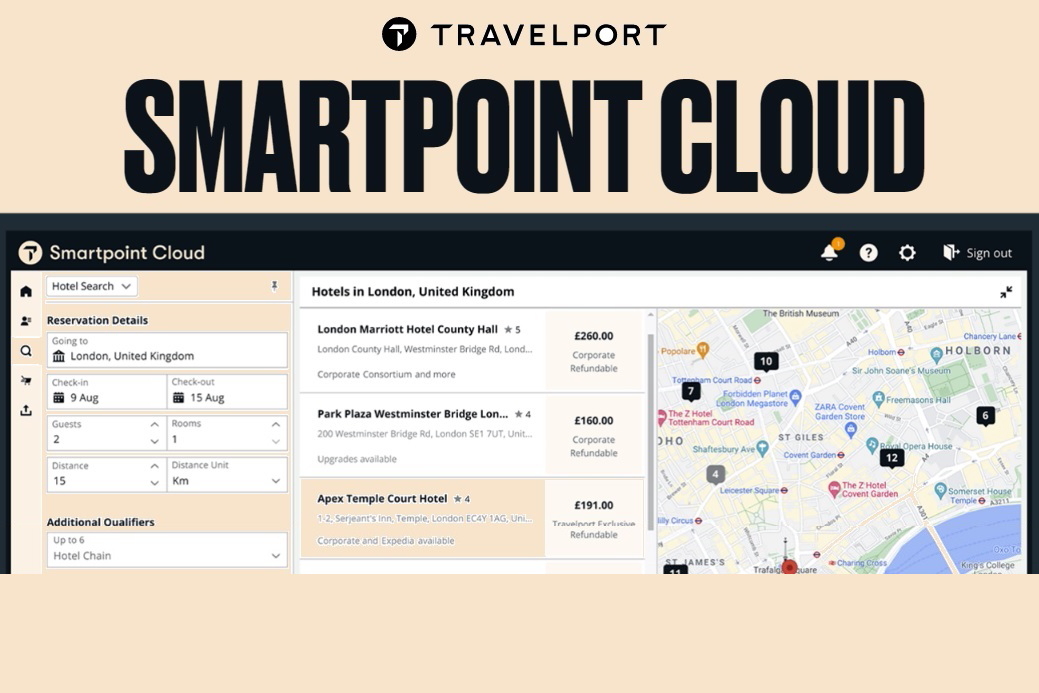Image resolution: width=1039 pixels, height=693 pixels.
Task: Increase the Rooms count
Action: (276, 425)
